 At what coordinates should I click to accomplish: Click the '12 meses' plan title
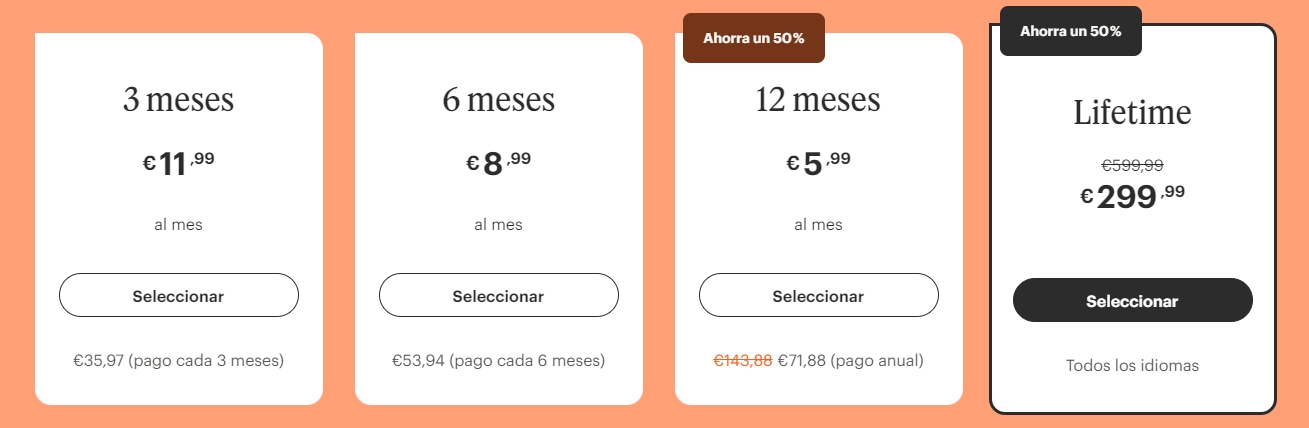pos(818,100)
